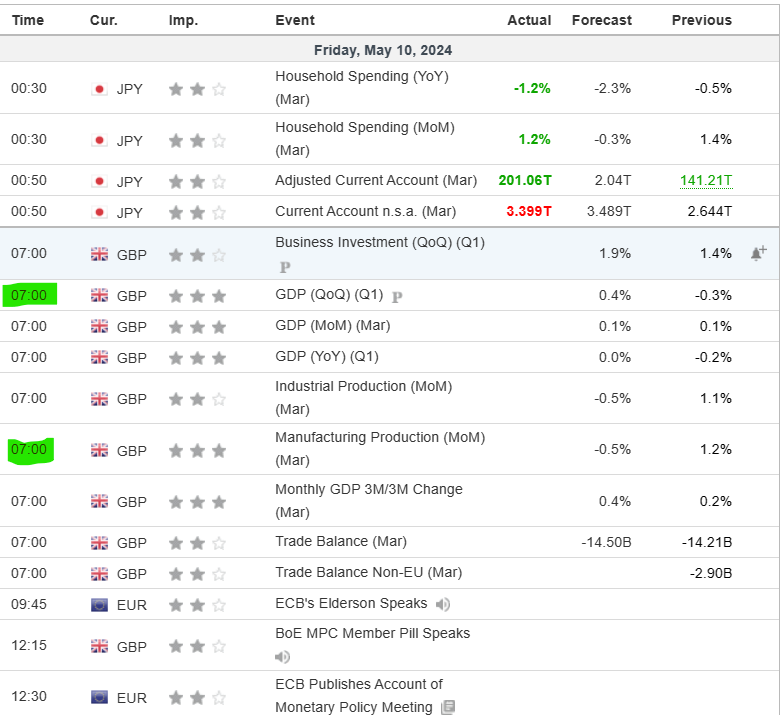
Task: Click the speaker icon under BoE MPC Member Pill Speaks
Action: pos(283,657)
